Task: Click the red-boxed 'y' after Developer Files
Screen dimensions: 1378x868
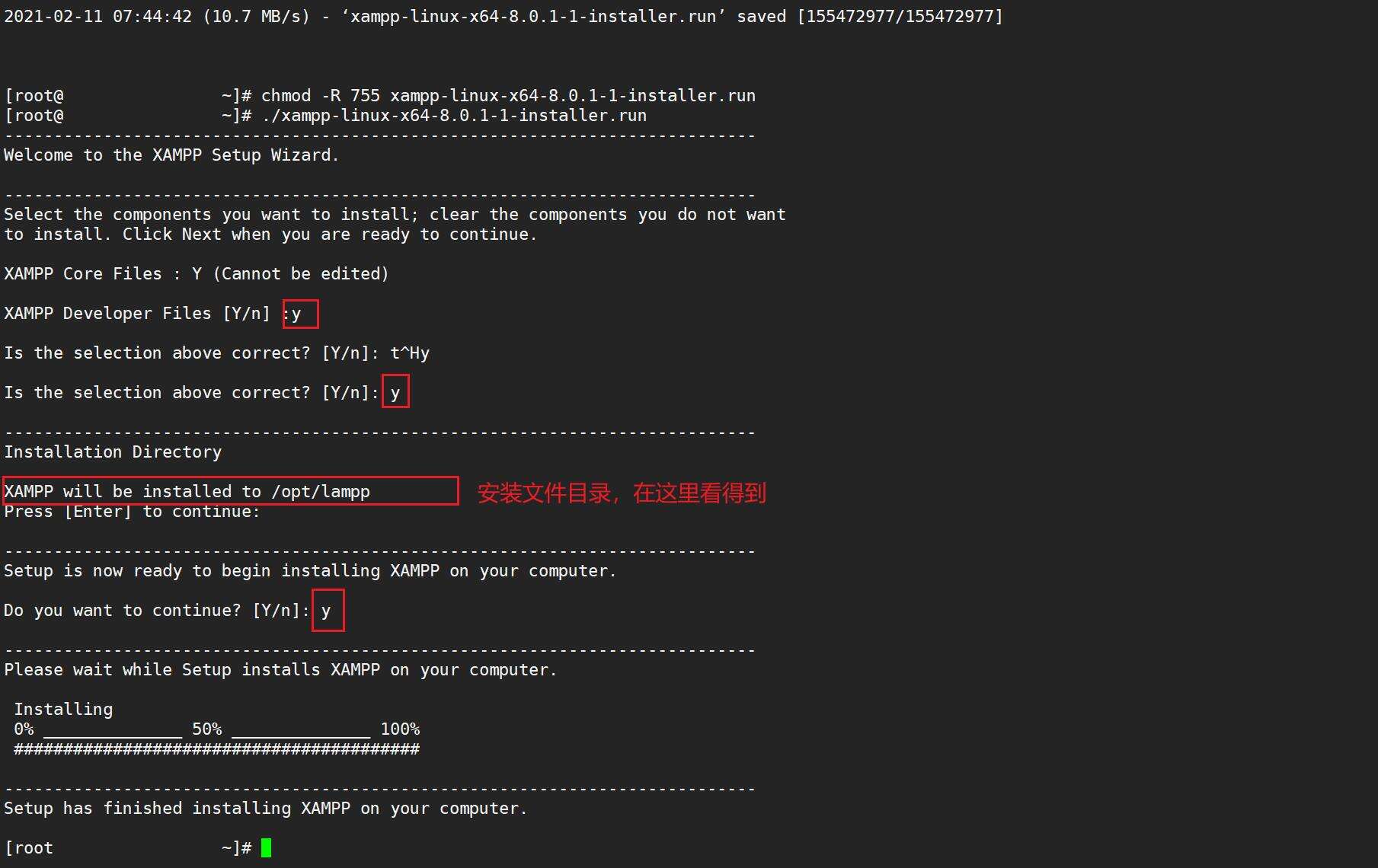Action: click(x=300, y=314)
